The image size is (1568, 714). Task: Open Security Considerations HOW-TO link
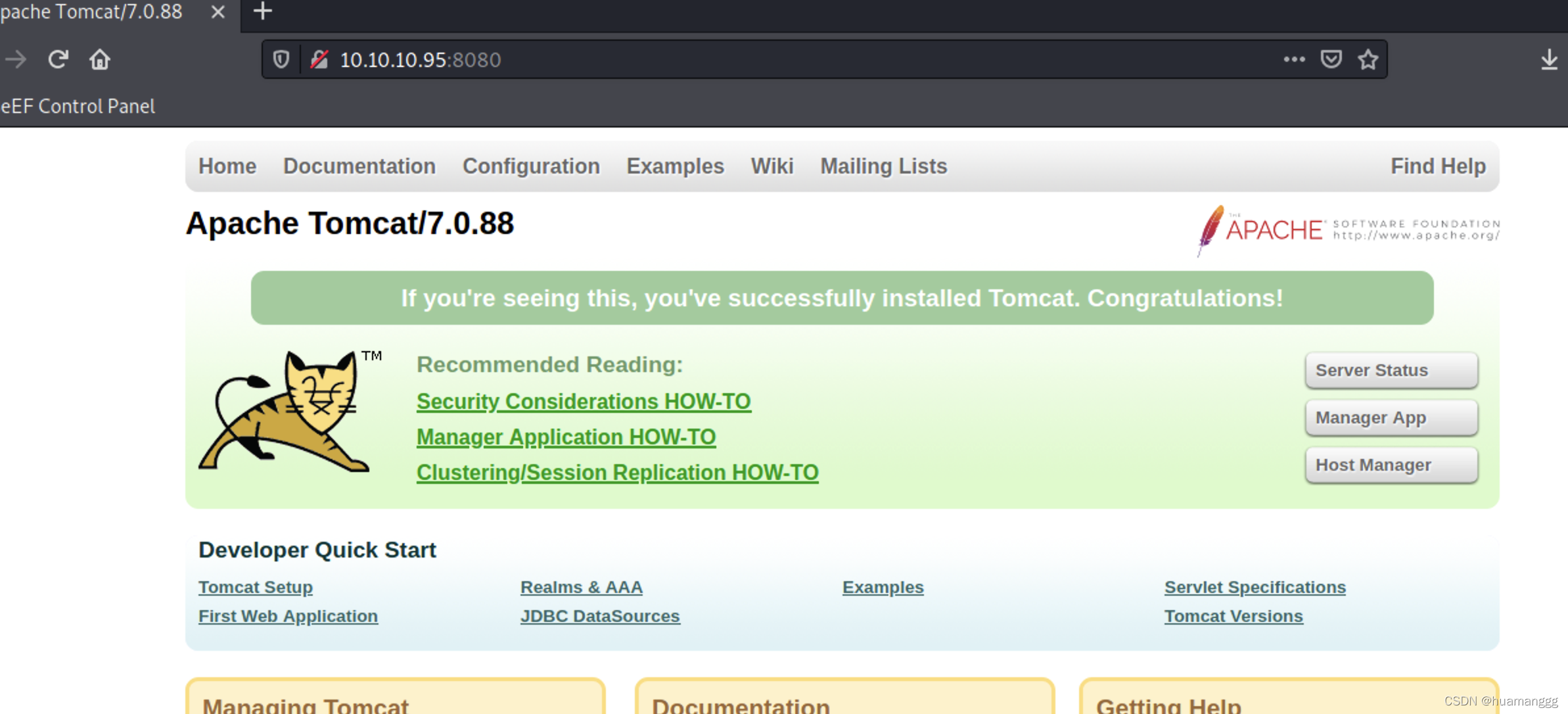(584, 401)
